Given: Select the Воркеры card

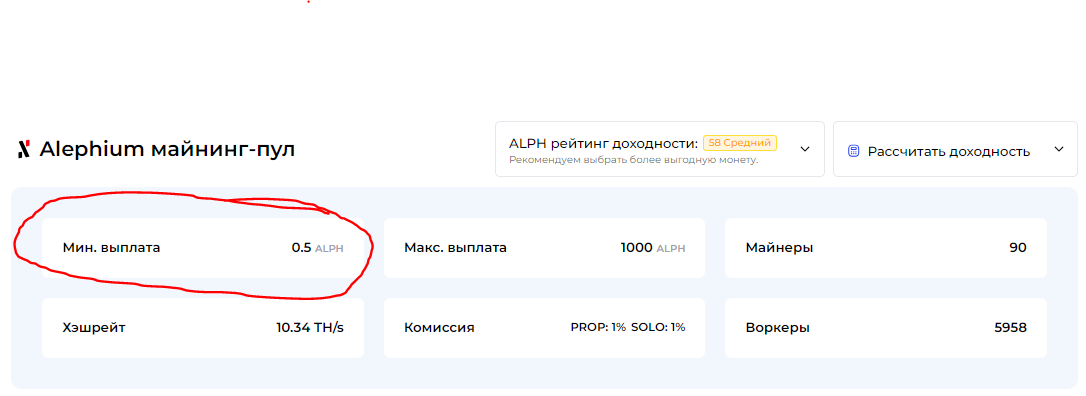Looking at the screenshot, I should click(885, 328).
